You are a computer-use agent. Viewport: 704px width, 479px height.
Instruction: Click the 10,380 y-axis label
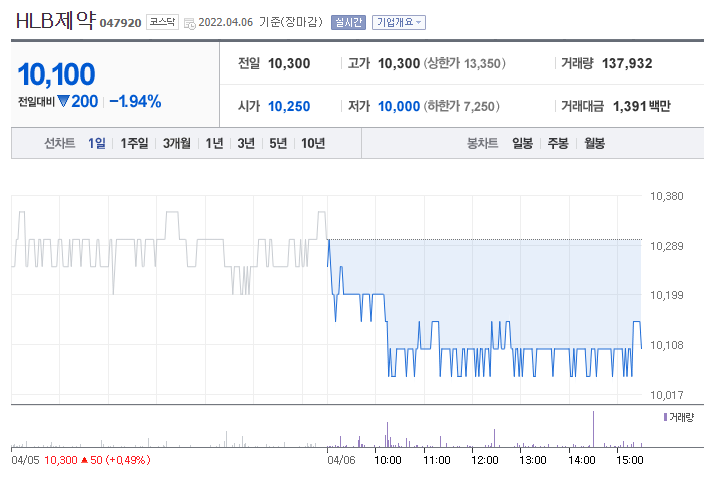coord(667,196)
